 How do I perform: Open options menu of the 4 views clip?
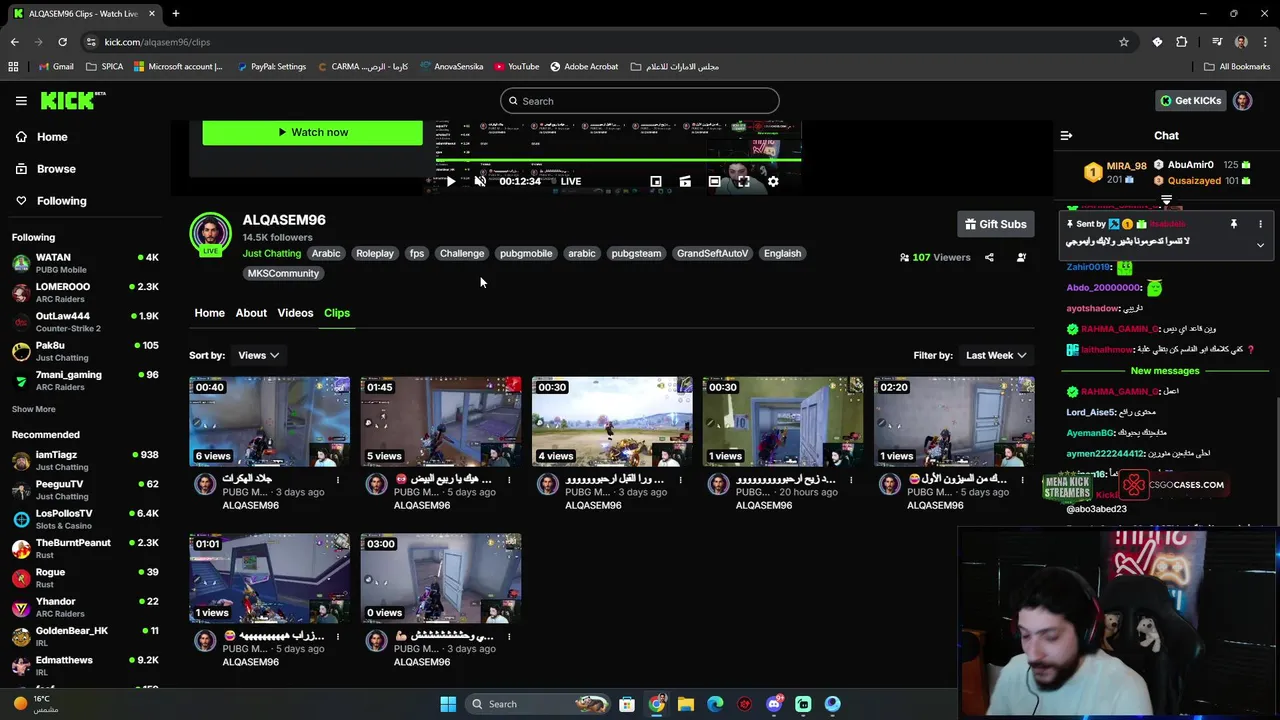pyautogui.click(x=680, y=480)
